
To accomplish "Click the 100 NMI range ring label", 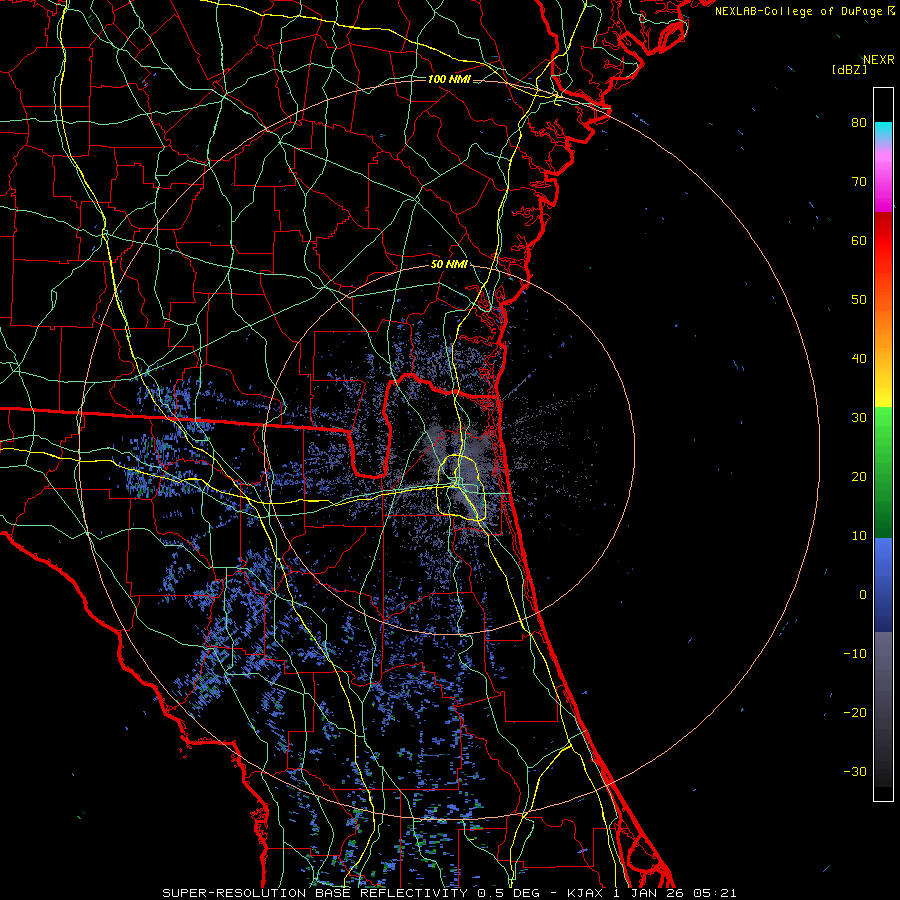I will click(x=449, y=79).
